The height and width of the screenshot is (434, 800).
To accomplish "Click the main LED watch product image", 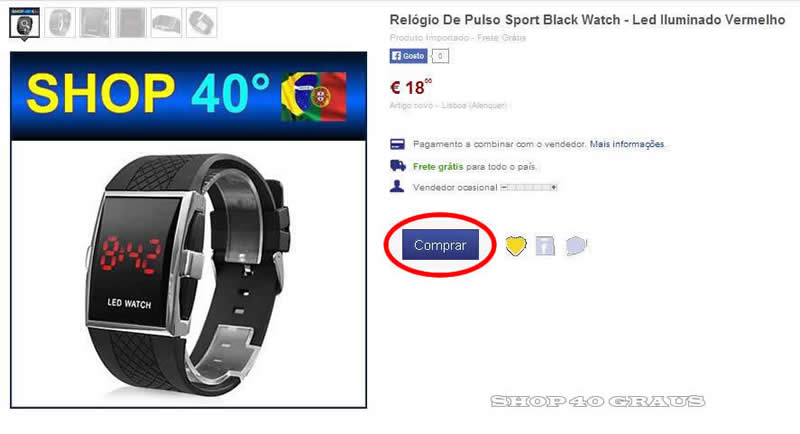I will click(188, 274).
